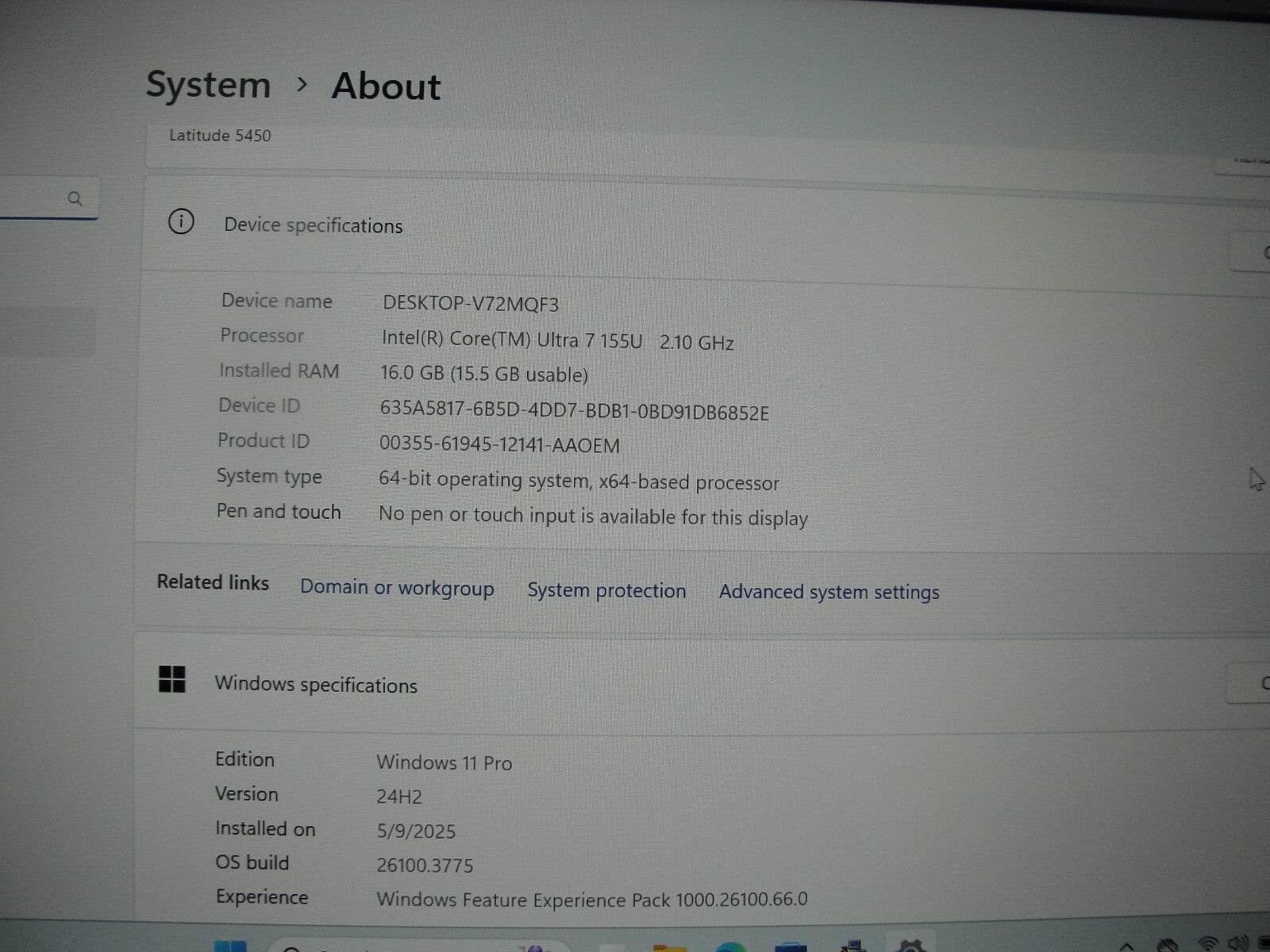Open Advanced system settings link
This screenshot has height=952, width=1270.
[x=829, y=593]
